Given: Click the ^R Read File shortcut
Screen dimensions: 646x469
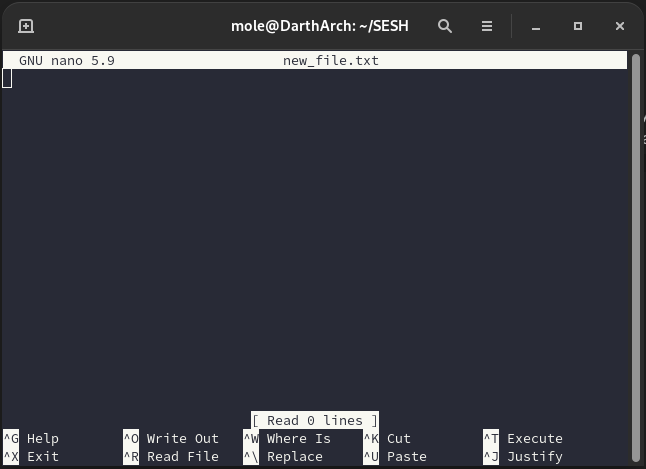Looking at the screenshot, I should [x=171, y=456].
